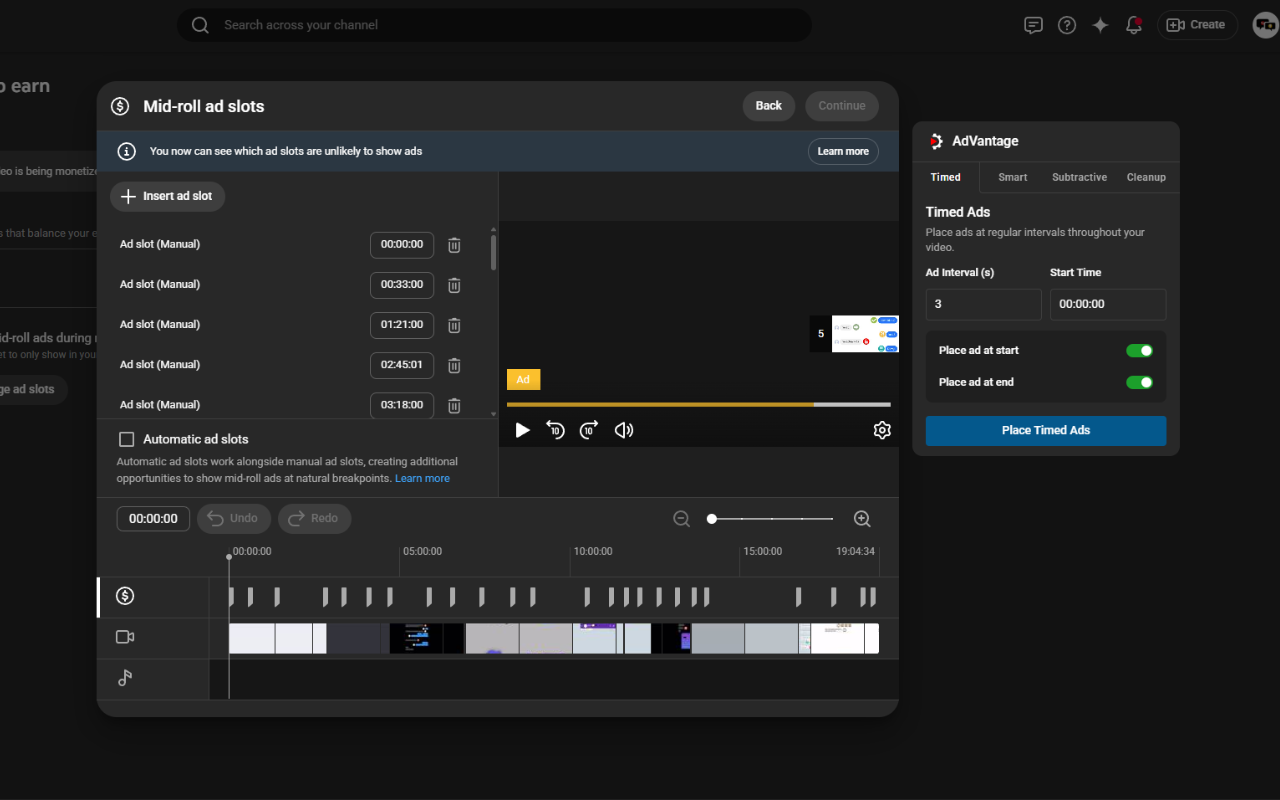Open the sparkle AI assistant icon
This screenshot has height=800, width=1280.
tap(1100, 25)
